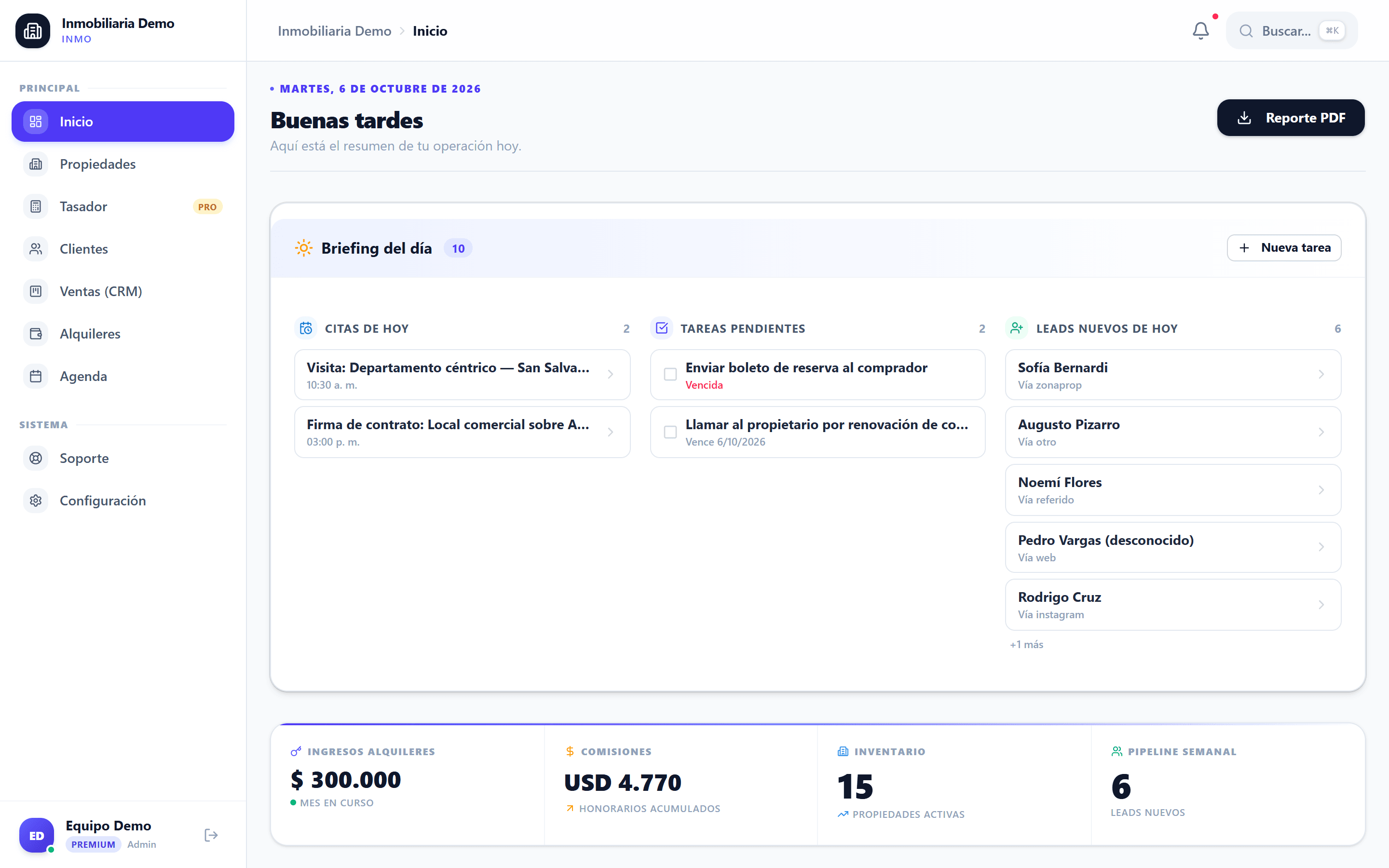Click the sun icon in Briefing del día
The width and height of the screenshot is (1389, 868).
click(x=304, y=248)
